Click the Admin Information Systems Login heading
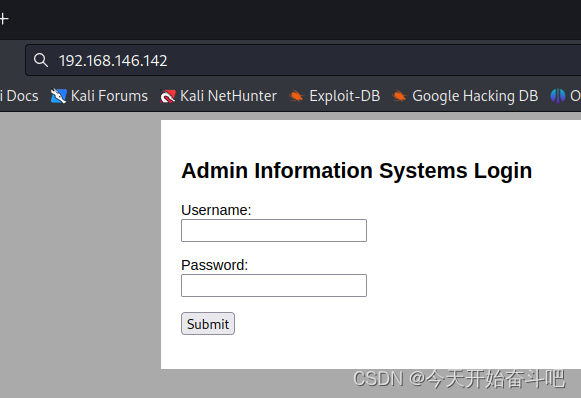Image resolution: width=581 pixels, height=398 pixels. point(356,171)
